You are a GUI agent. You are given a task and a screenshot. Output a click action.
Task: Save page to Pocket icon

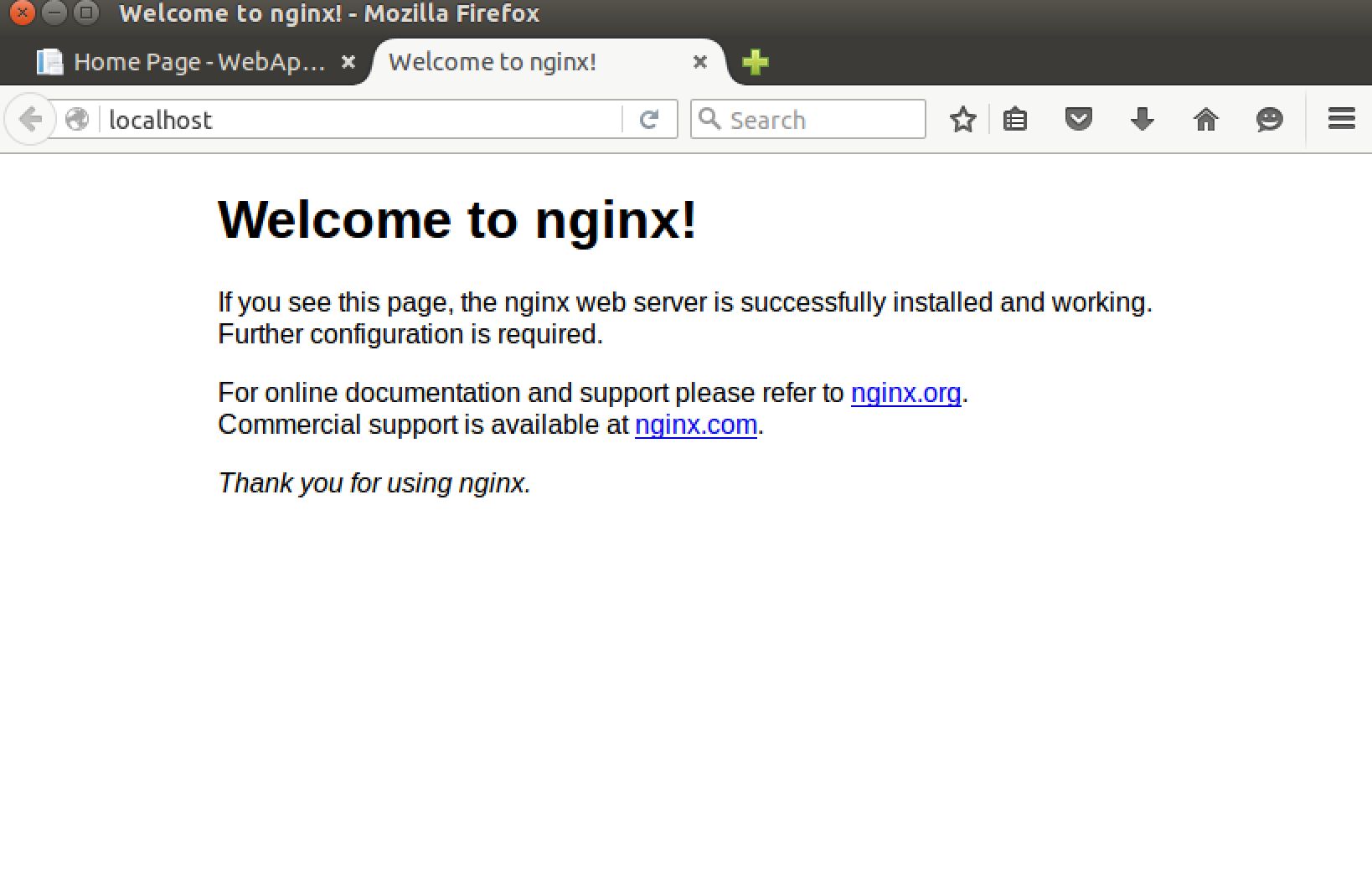pos(1079,119)
